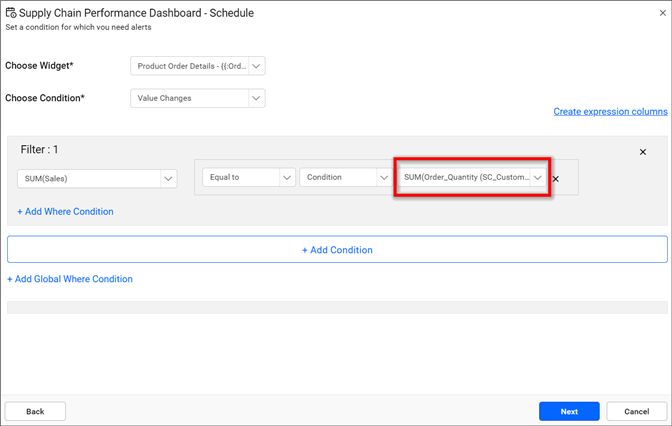Remove the SUM(Order_Quantity) condition using its X
The height and width of the screenshot is (426, 672).
(556, 179)
